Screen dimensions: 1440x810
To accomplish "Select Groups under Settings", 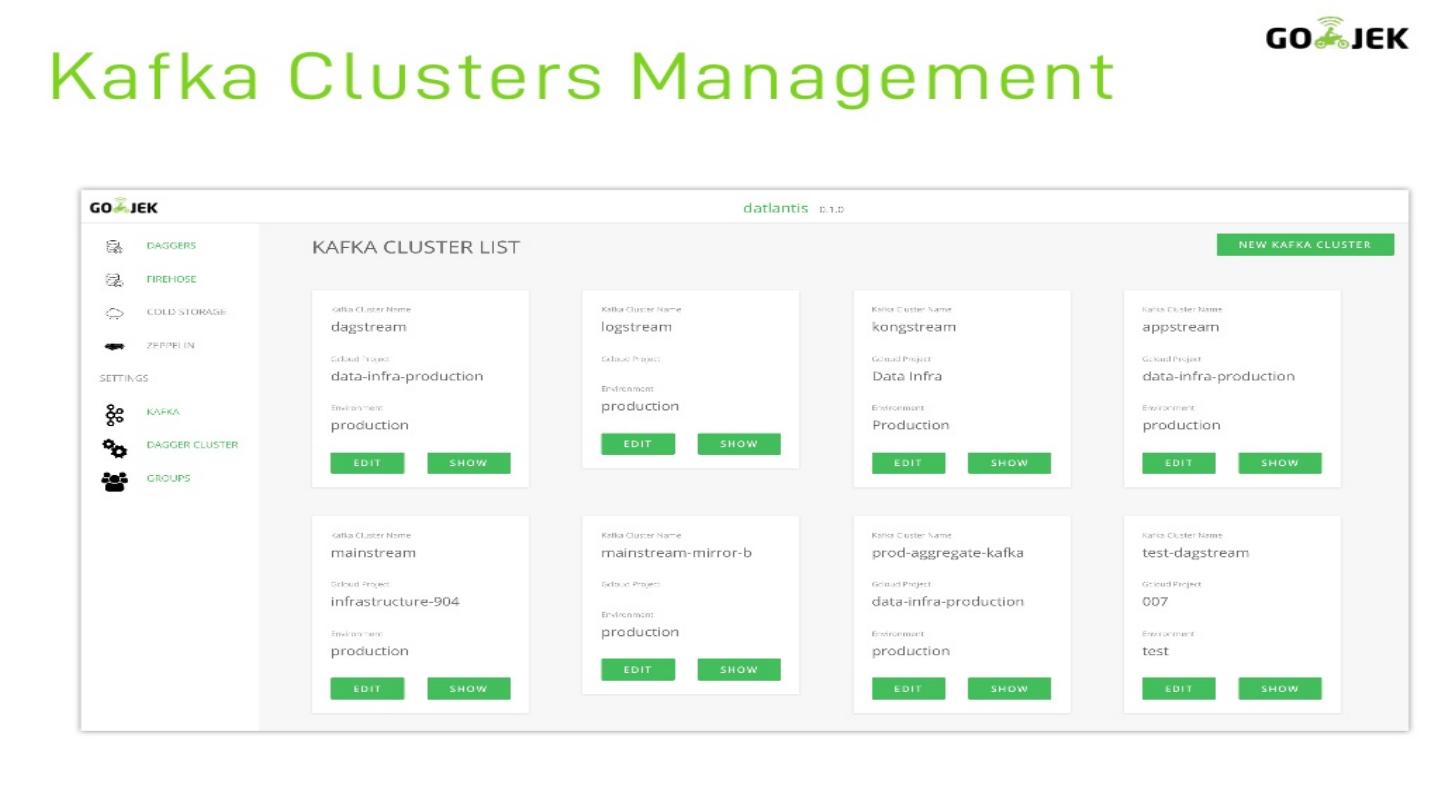I will click(168, 478).
